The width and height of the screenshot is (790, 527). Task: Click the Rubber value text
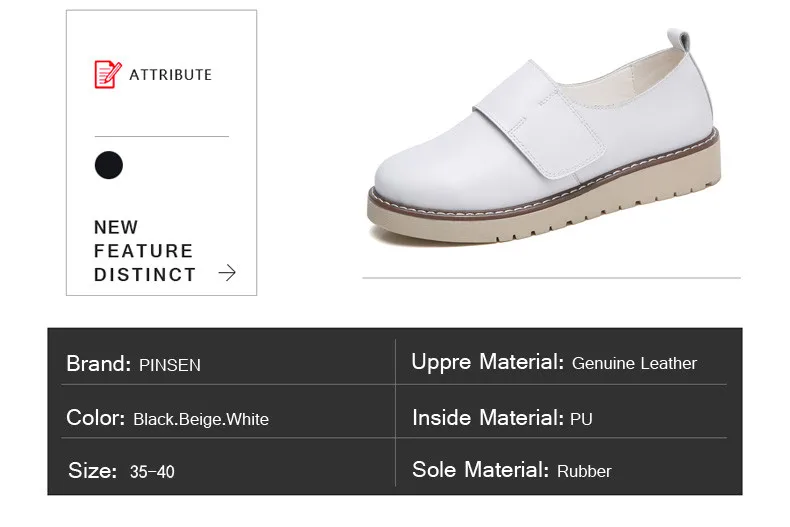584,472
